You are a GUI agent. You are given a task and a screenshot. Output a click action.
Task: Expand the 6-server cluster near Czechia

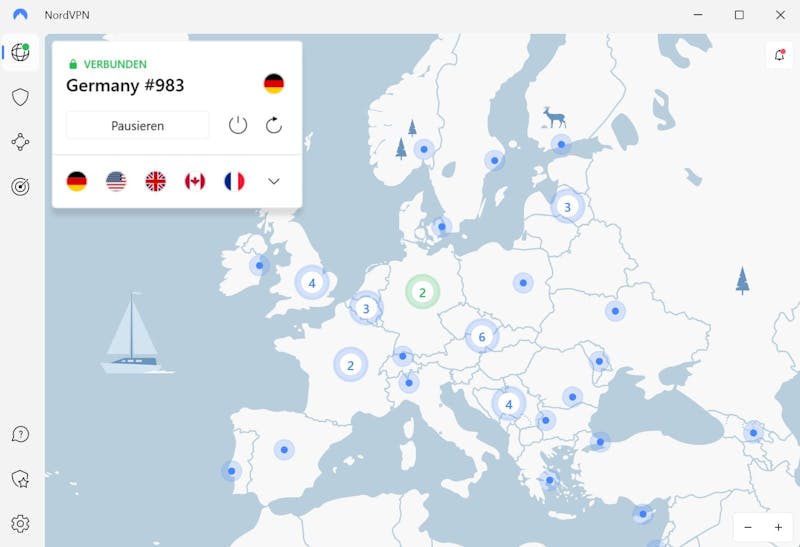(x=482, y=336)
